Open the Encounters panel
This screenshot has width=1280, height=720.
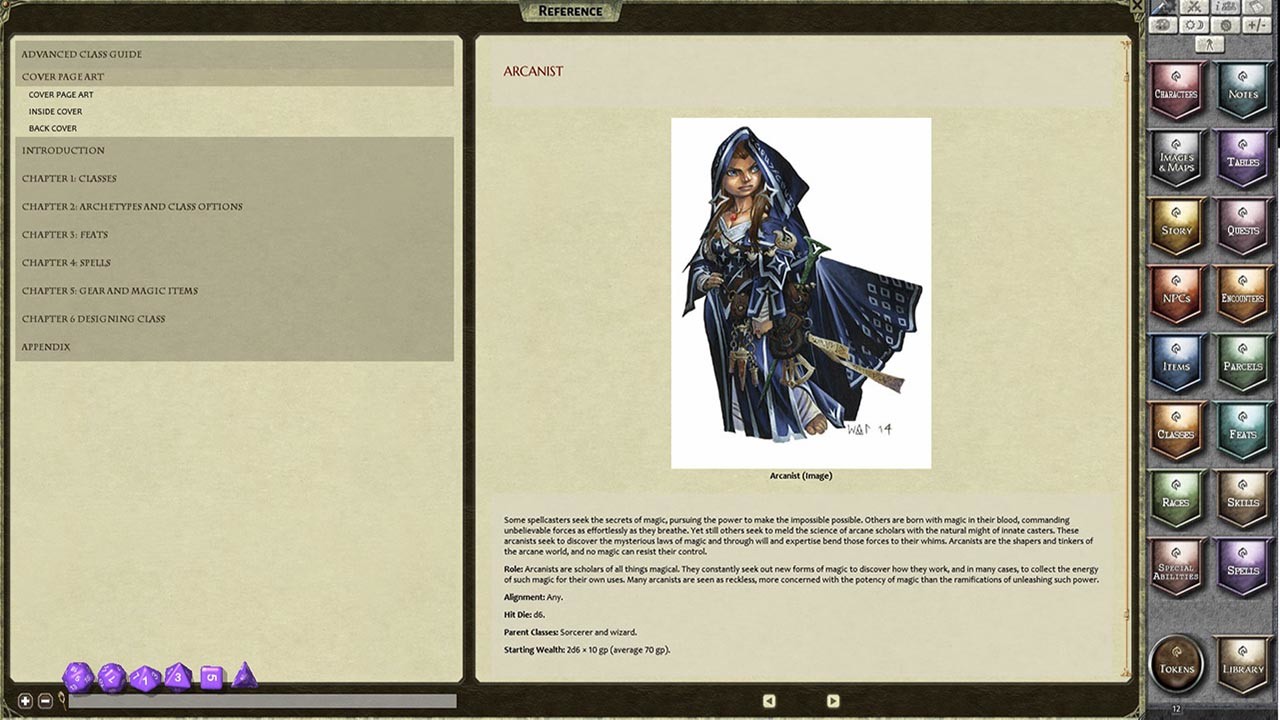point(1242,294)
